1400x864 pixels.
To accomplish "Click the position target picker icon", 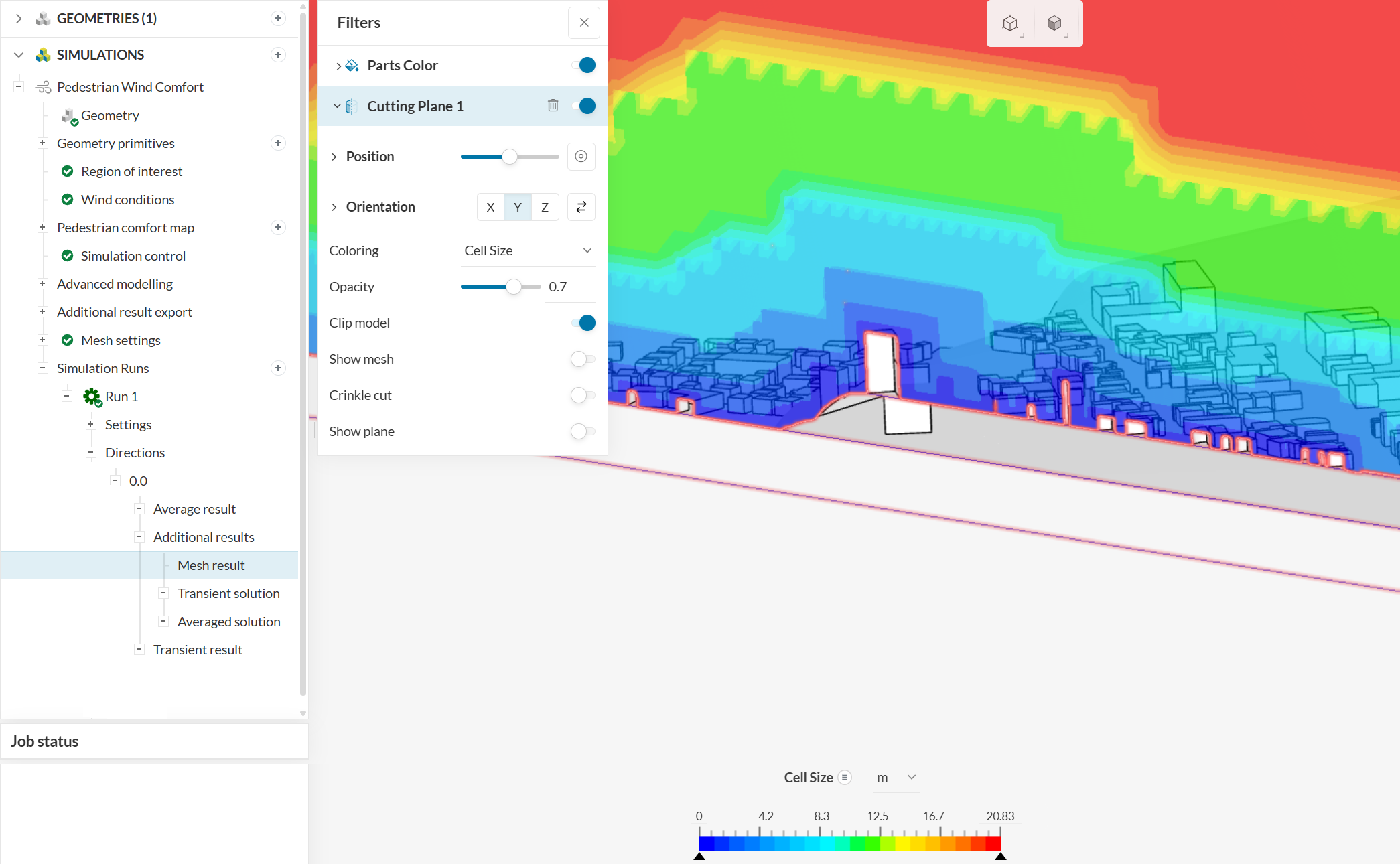I will [x=581, y=157].
